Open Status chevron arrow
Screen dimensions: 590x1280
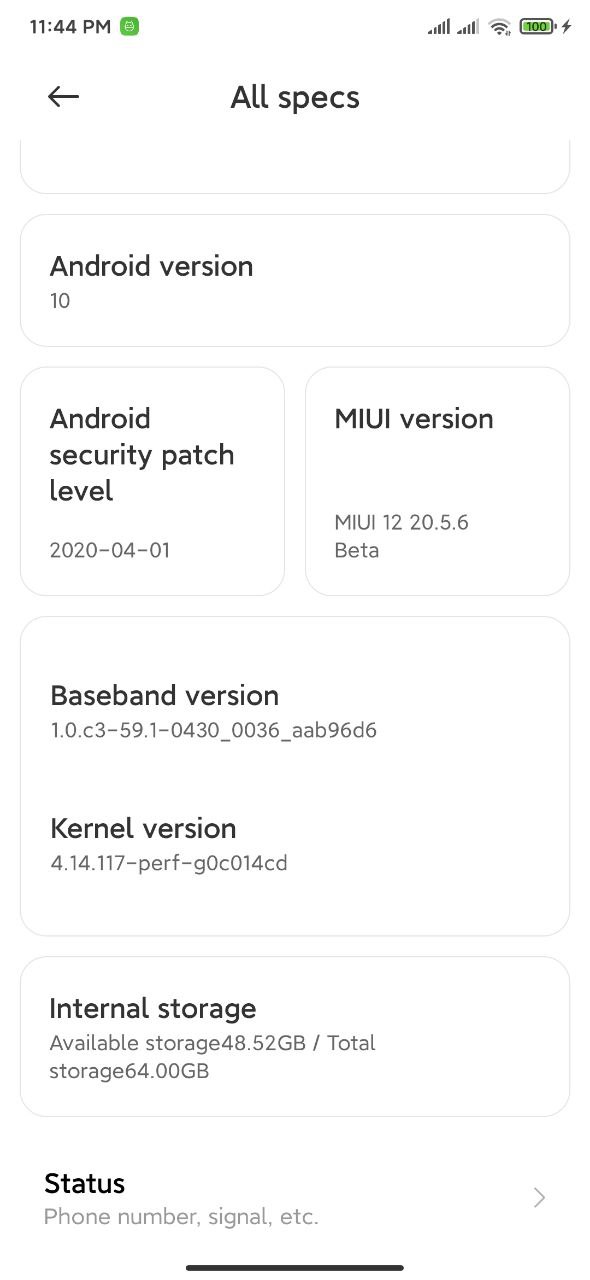(540, 1198)
